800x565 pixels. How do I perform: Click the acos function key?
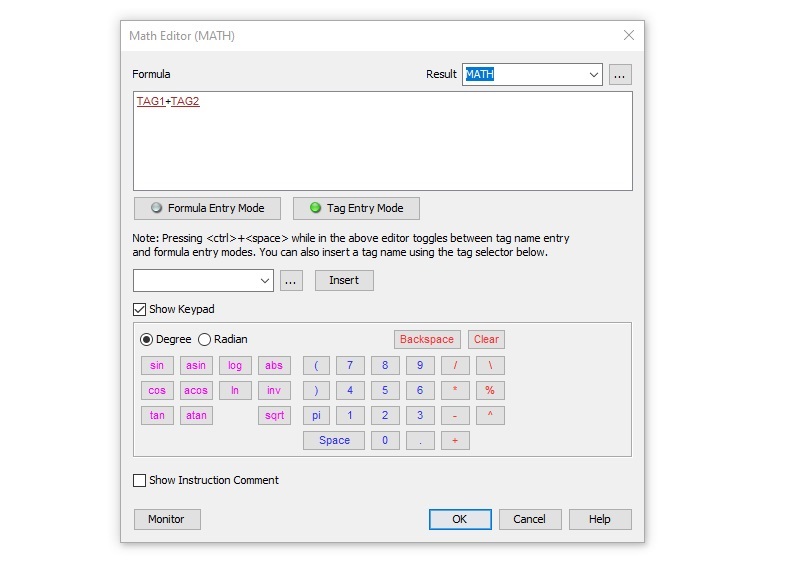pyautogui.click(x=196, y=390)
